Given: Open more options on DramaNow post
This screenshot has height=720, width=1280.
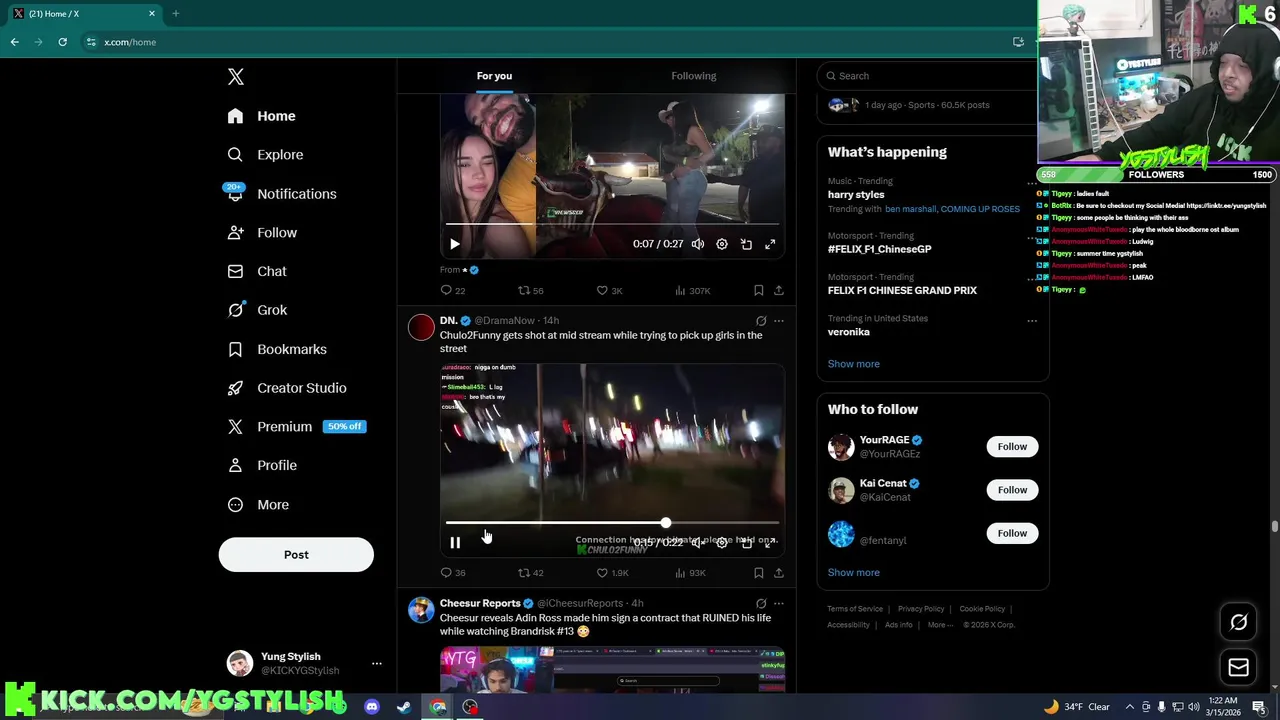Looking at the screenshot, I should coord(779,321).
